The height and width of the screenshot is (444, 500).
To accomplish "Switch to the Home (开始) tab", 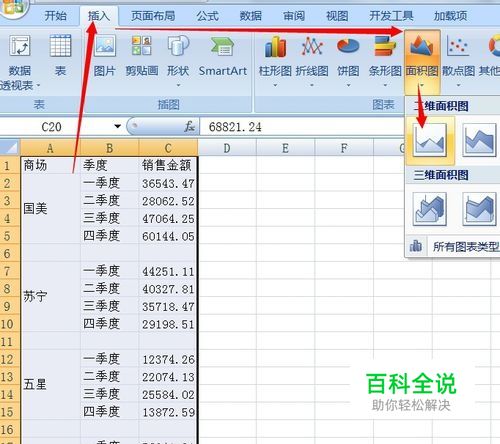I will click(56, 16).
